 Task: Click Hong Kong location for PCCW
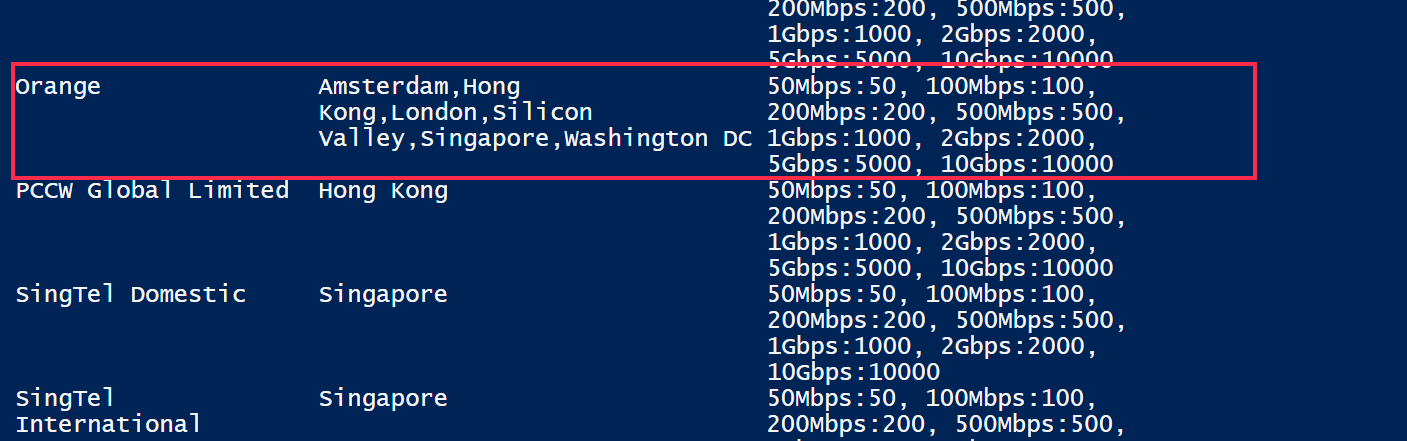(x=383, y=191)
